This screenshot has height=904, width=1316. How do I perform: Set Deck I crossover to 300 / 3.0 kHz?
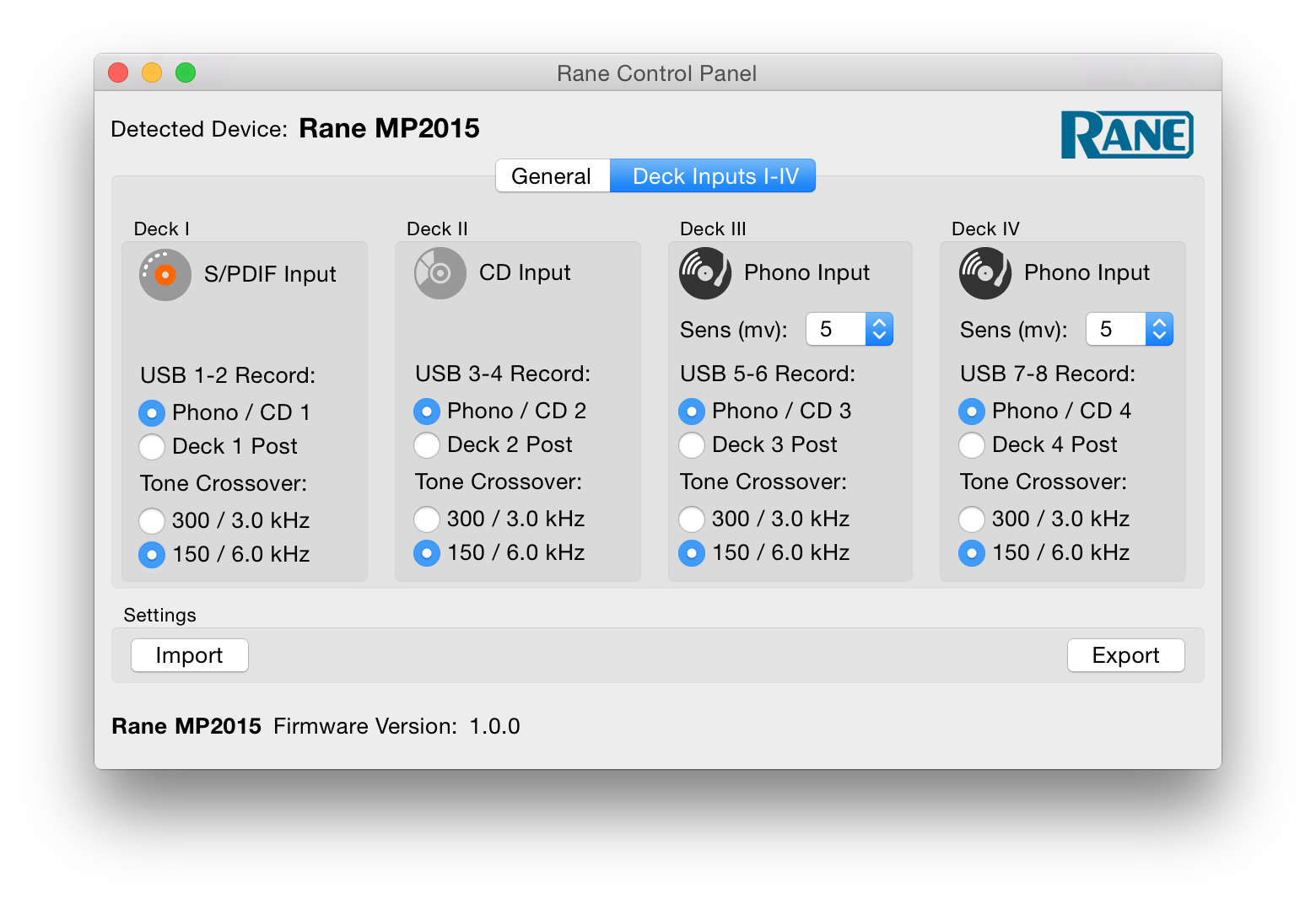pos(152,520)
